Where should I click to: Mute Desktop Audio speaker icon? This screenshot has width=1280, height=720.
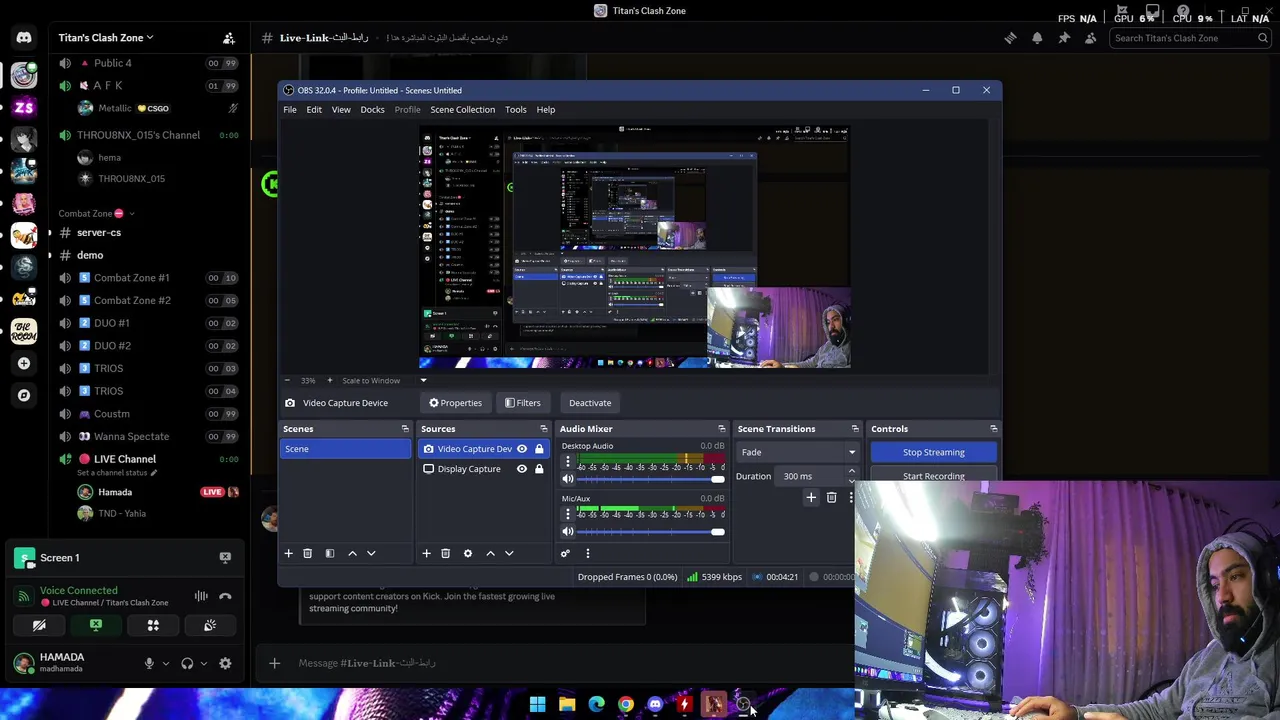coord(568,479)
